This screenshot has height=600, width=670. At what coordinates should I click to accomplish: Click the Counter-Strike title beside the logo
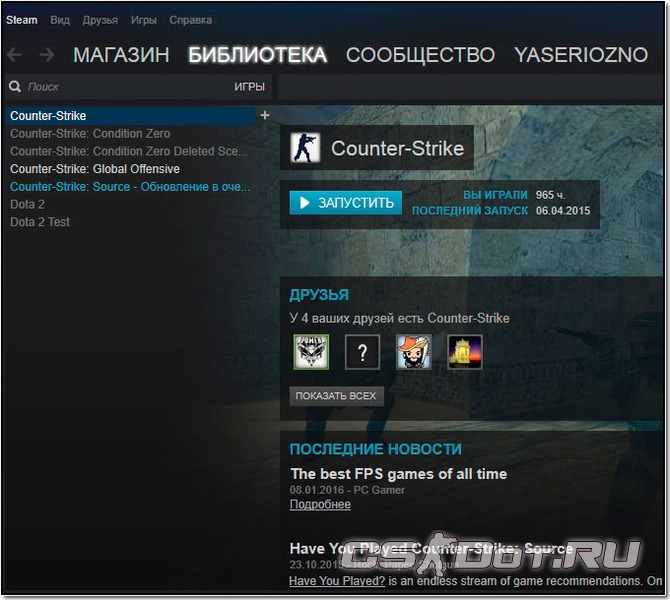coord(397,148)
